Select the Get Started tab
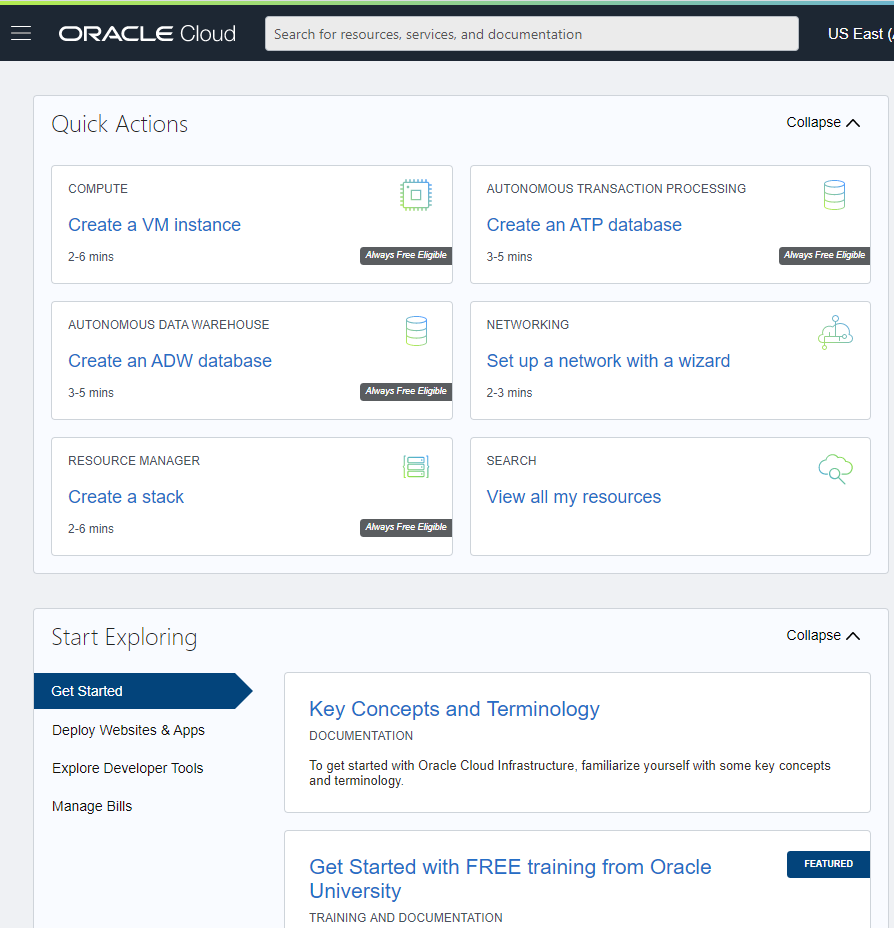The width and height of the screenshot is (894, 928). [x=143, y=691]
